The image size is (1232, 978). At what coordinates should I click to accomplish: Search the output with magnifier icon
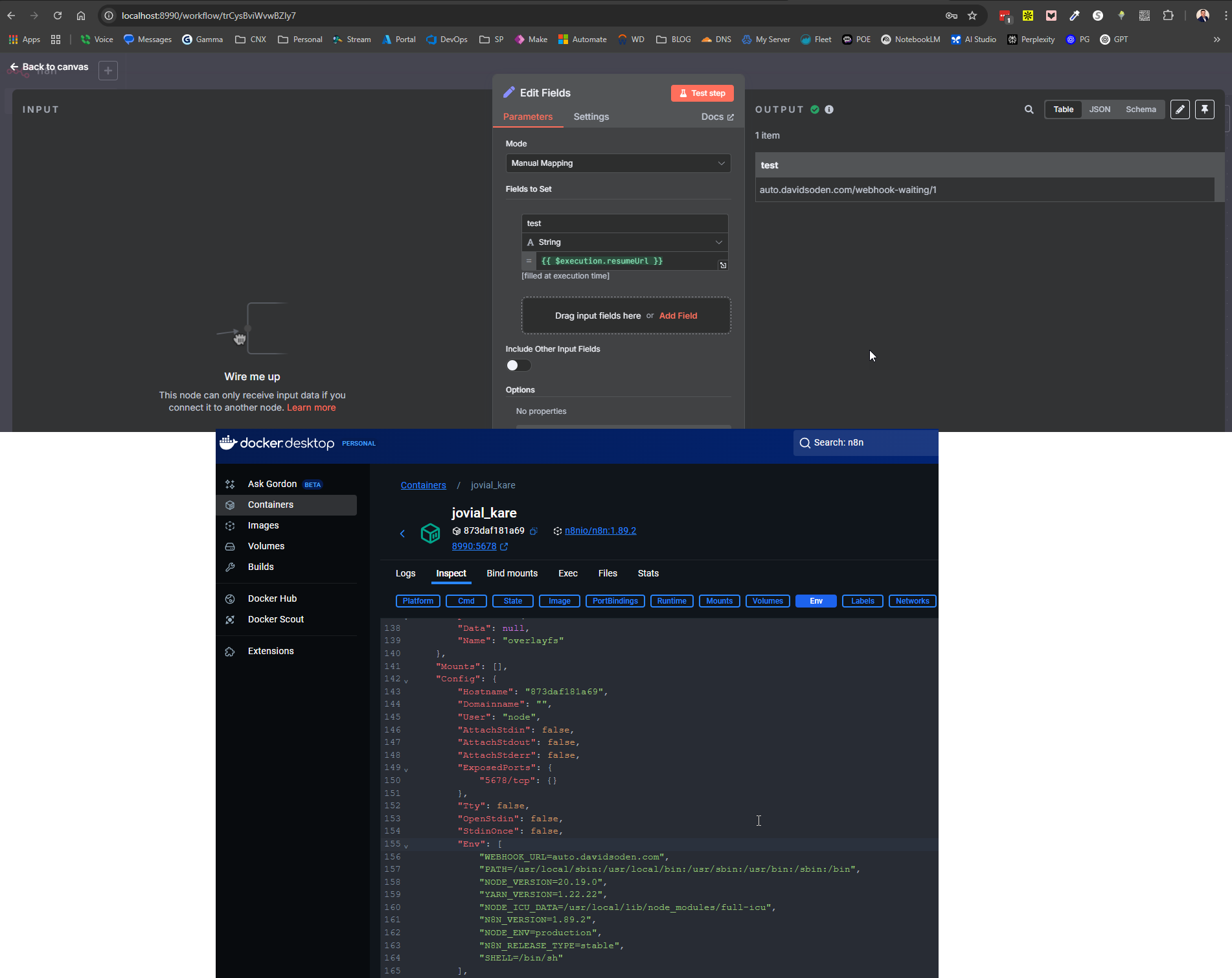(x=1029, y=109)
